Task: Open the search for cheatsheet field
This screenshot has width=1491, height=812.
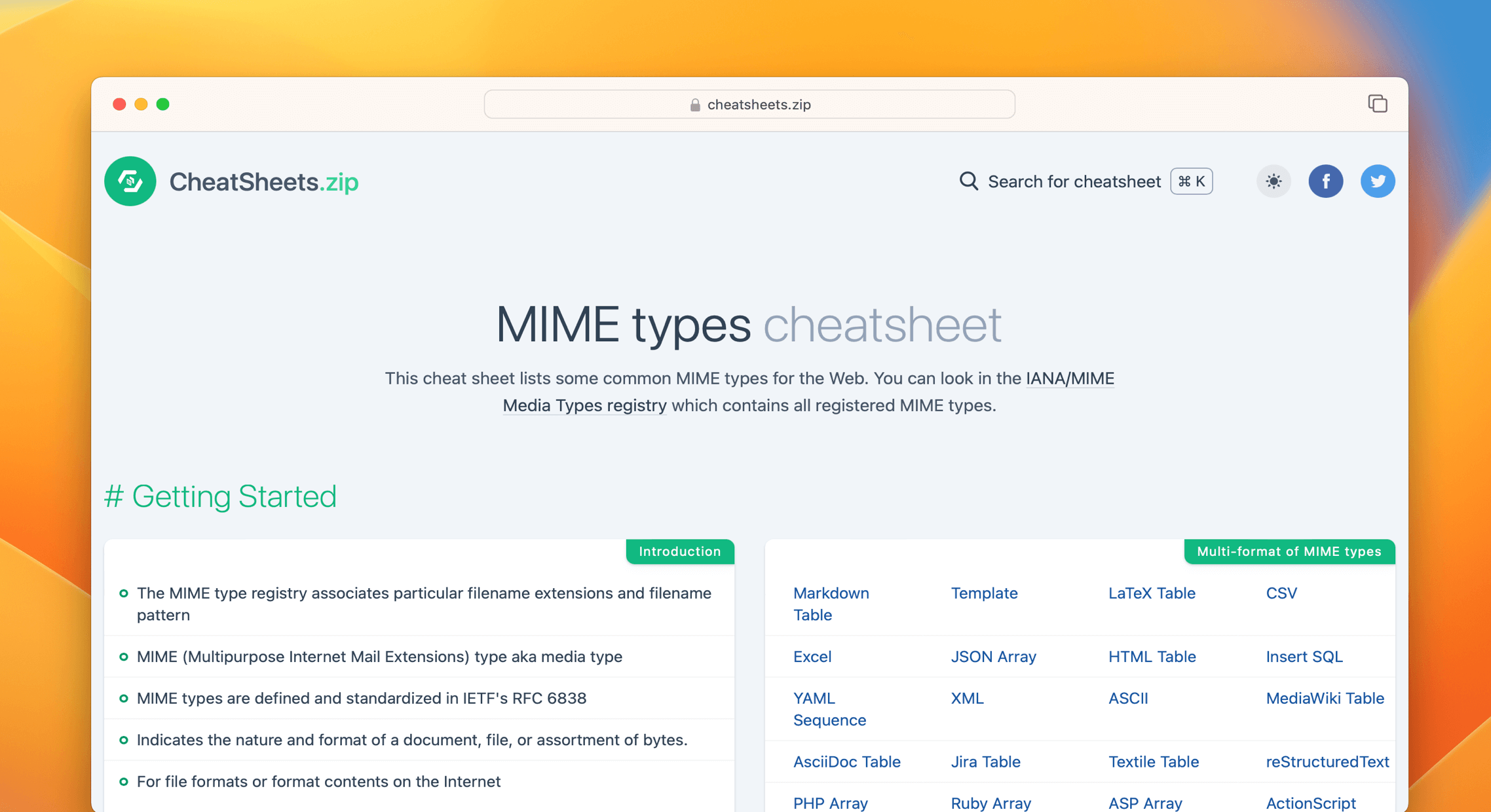Action: (x=1074, y=181)
